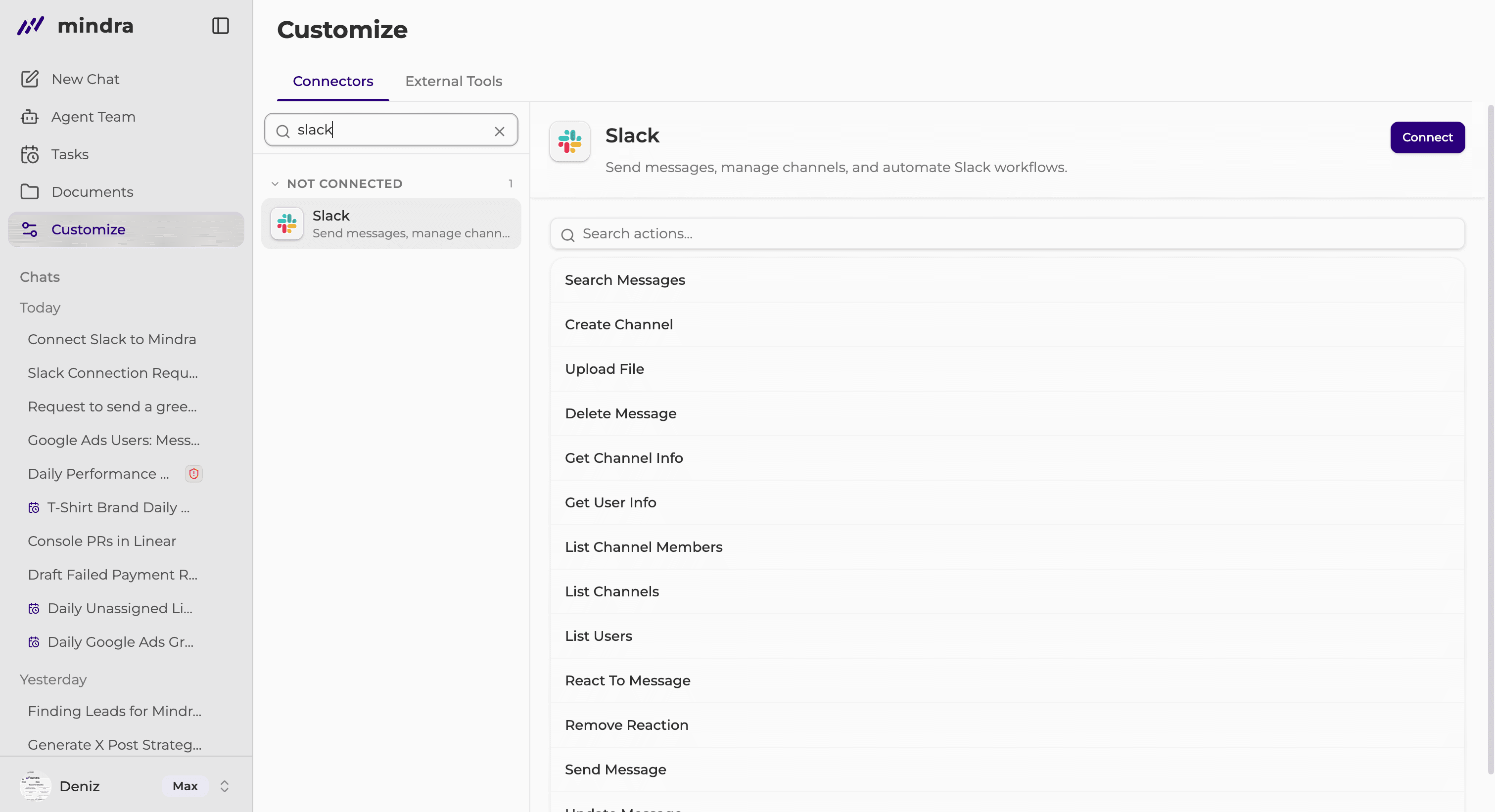Click the red alert badge on Daily Performance chat
Viewport: 1495px width, 812px height.
[194, 474]
